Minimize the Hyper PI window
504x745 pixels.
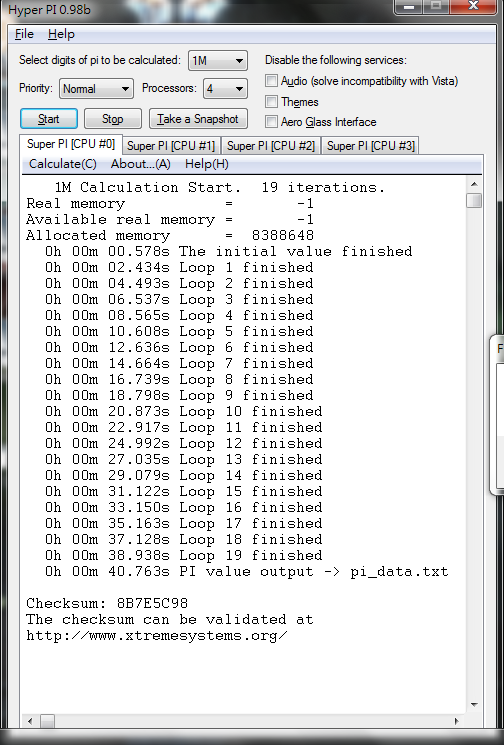click(409, 6)
